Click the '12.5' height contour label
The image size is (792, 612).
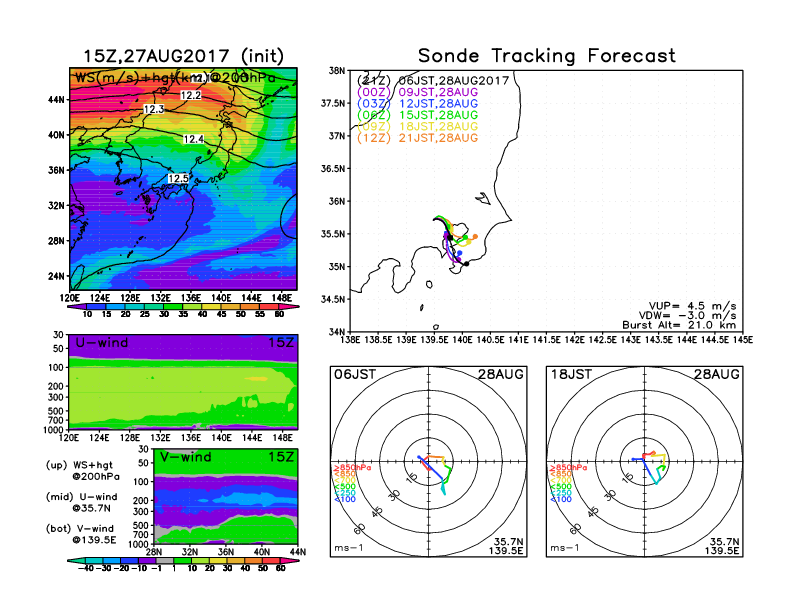178,178
